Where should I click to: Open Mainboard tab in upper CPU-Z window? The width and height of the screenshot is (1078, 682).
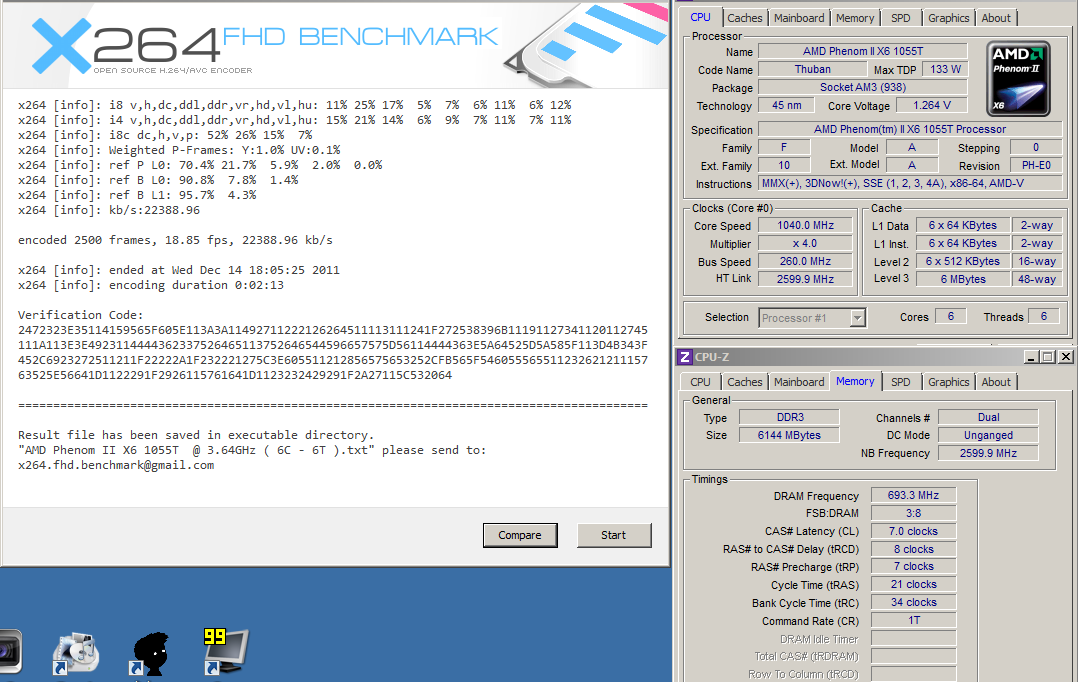[x=799, y=18]
